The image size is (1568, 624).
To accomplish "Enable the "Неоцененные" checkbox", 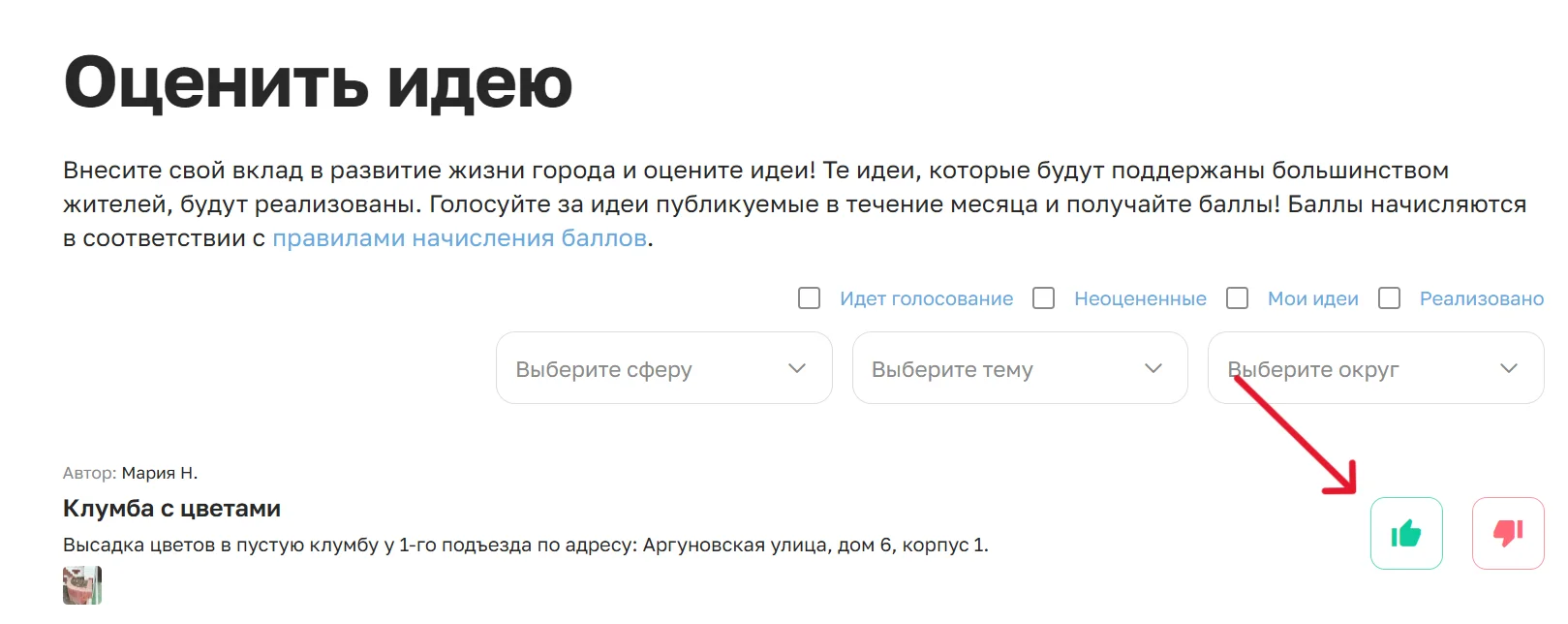I will 1044,298.
